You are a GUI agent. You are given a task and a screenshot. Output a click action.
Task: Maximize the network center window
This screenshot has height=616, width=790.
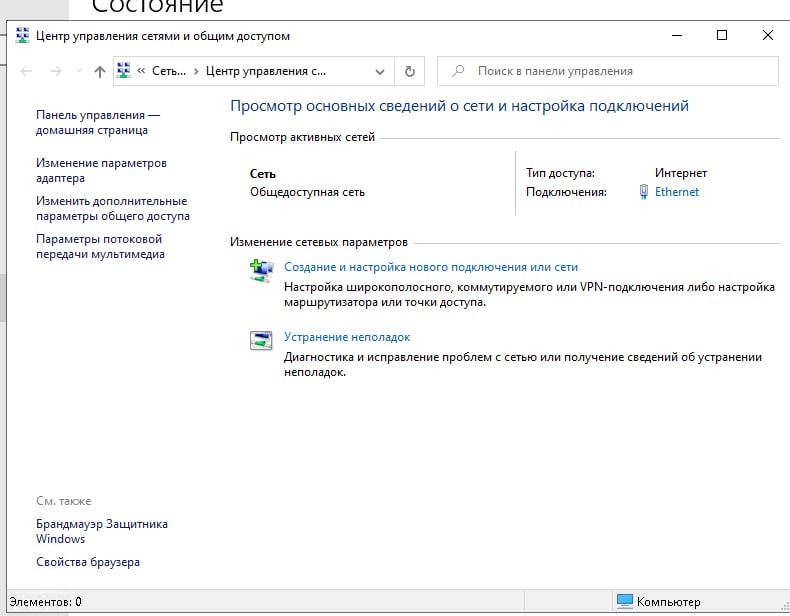[x=721, y=35]
